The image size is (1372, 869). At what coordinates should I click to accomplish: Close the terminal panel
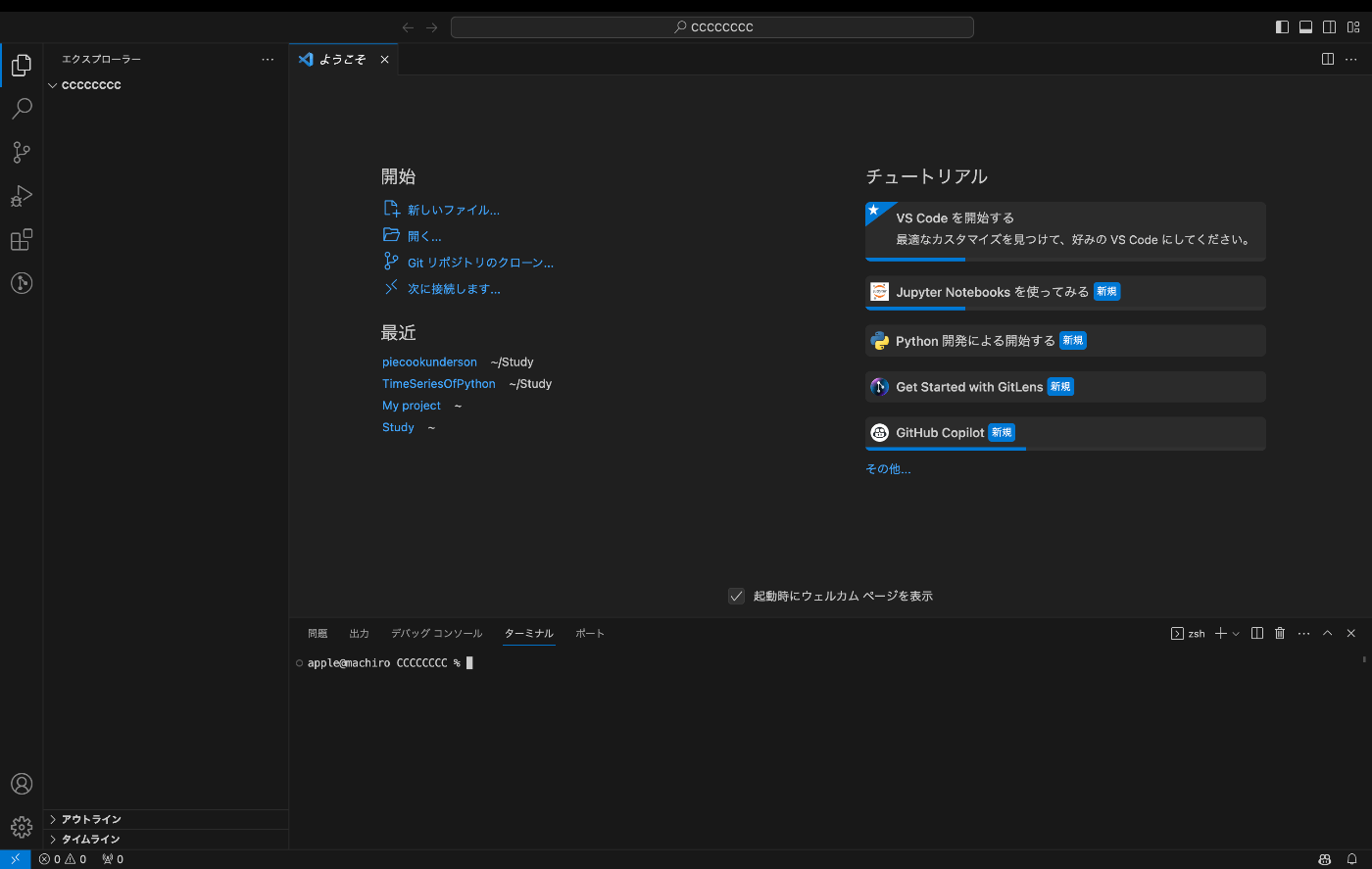[1351, 634]
